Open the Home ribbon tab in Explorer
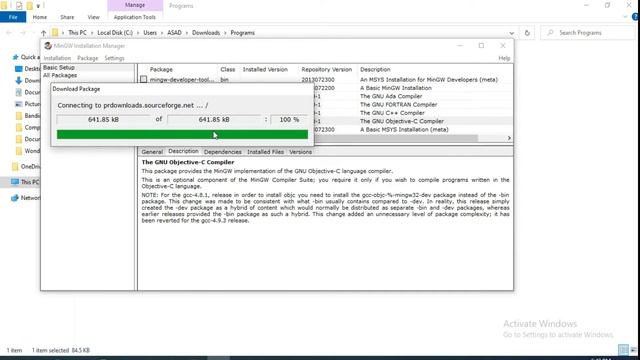 coord(40,17)
